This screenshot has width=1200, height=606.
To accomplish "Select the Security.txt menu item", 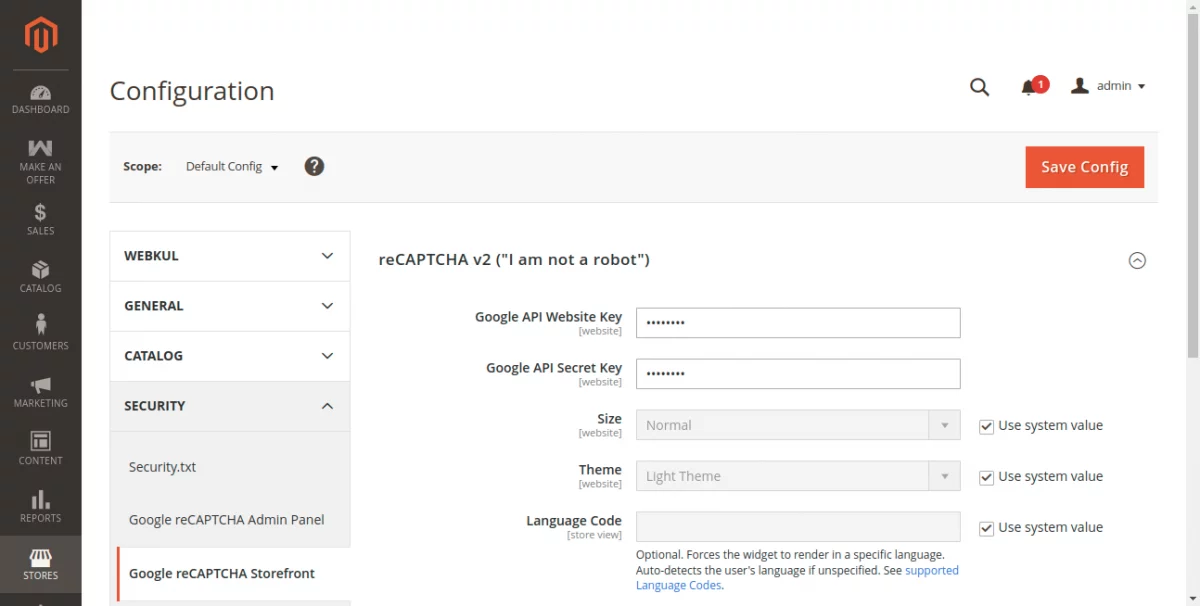I will (x=162, y=467).
